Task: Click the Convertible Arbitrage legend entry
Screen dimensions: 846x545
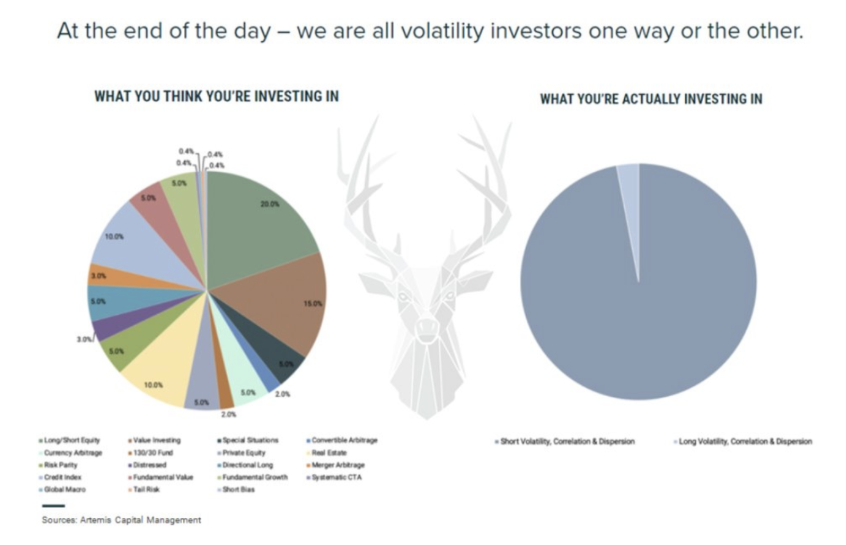Action: pyautogui.click(x=342, y=440)
